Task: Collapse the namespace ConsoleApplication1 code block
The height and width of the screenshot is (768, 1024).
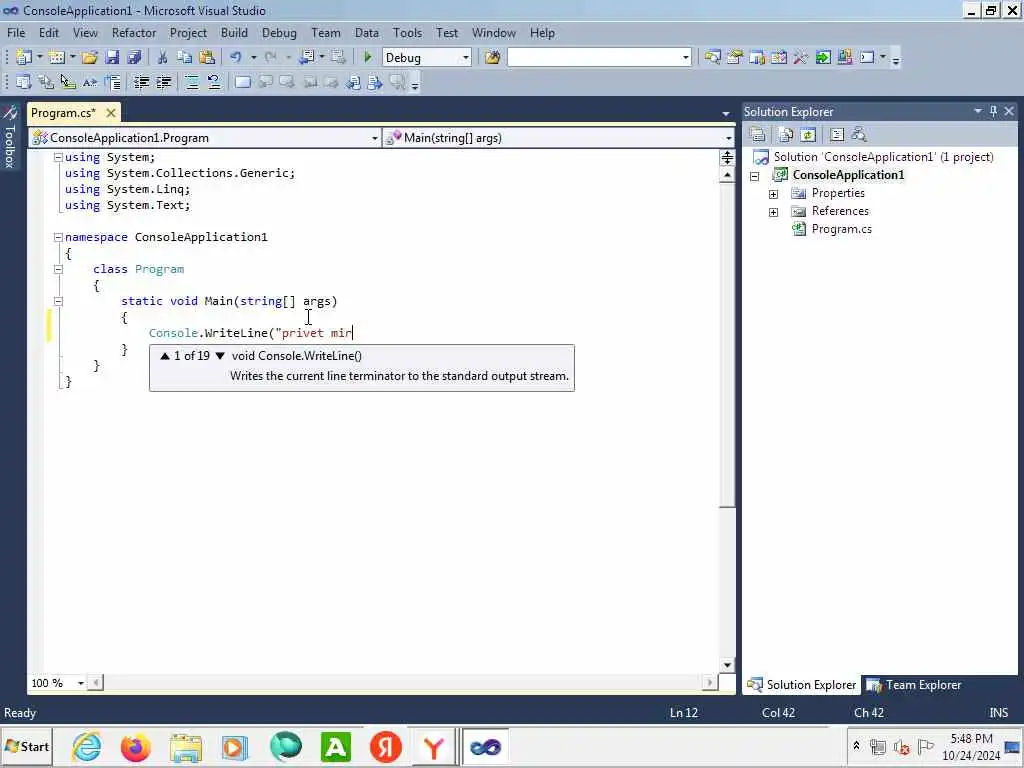Action: pyautogui.click(x=58, y=237)
